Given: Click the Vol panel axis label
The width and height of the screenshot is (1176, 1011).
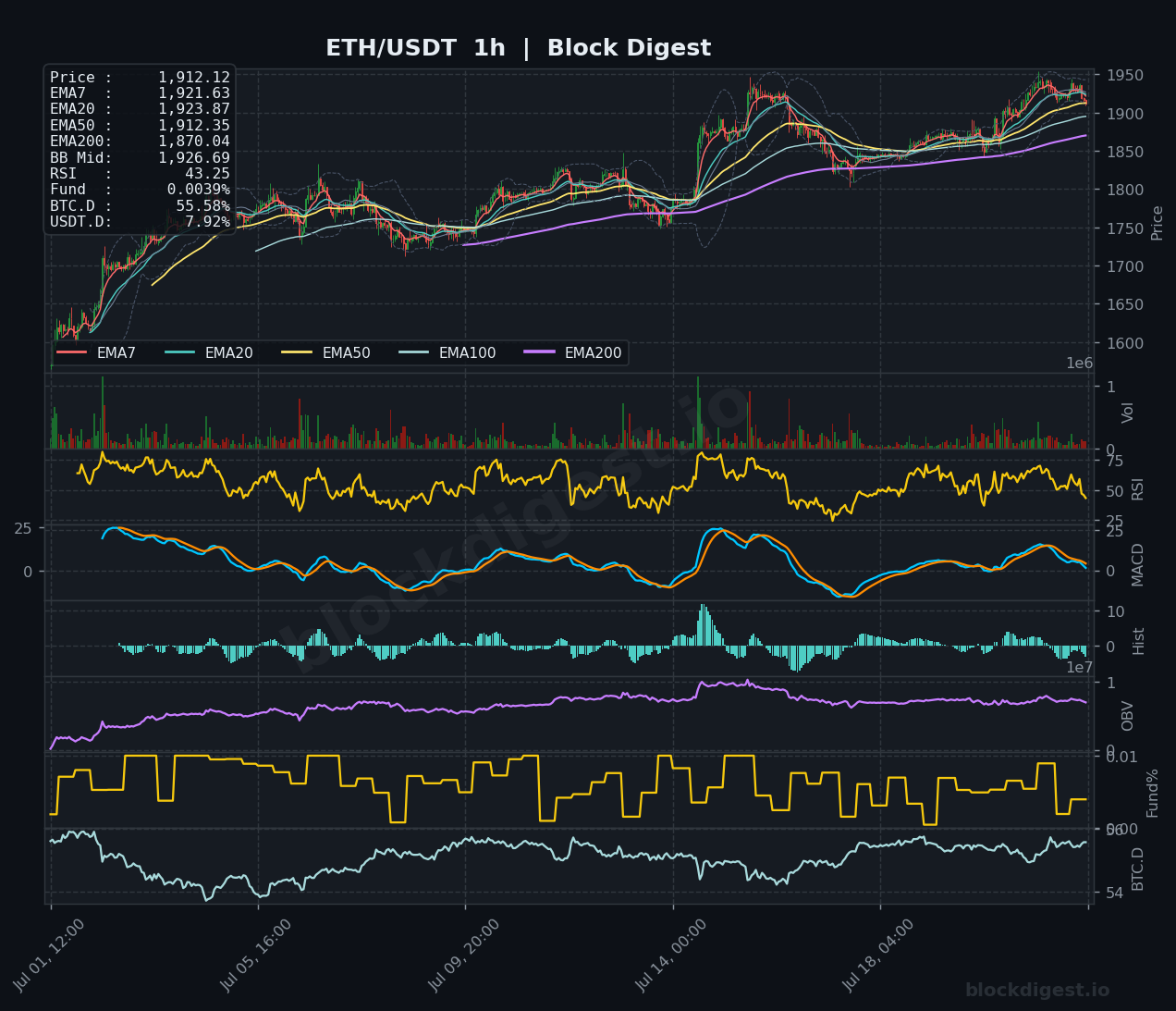Looking at the screenshot, I should [x=1128, y=413].
